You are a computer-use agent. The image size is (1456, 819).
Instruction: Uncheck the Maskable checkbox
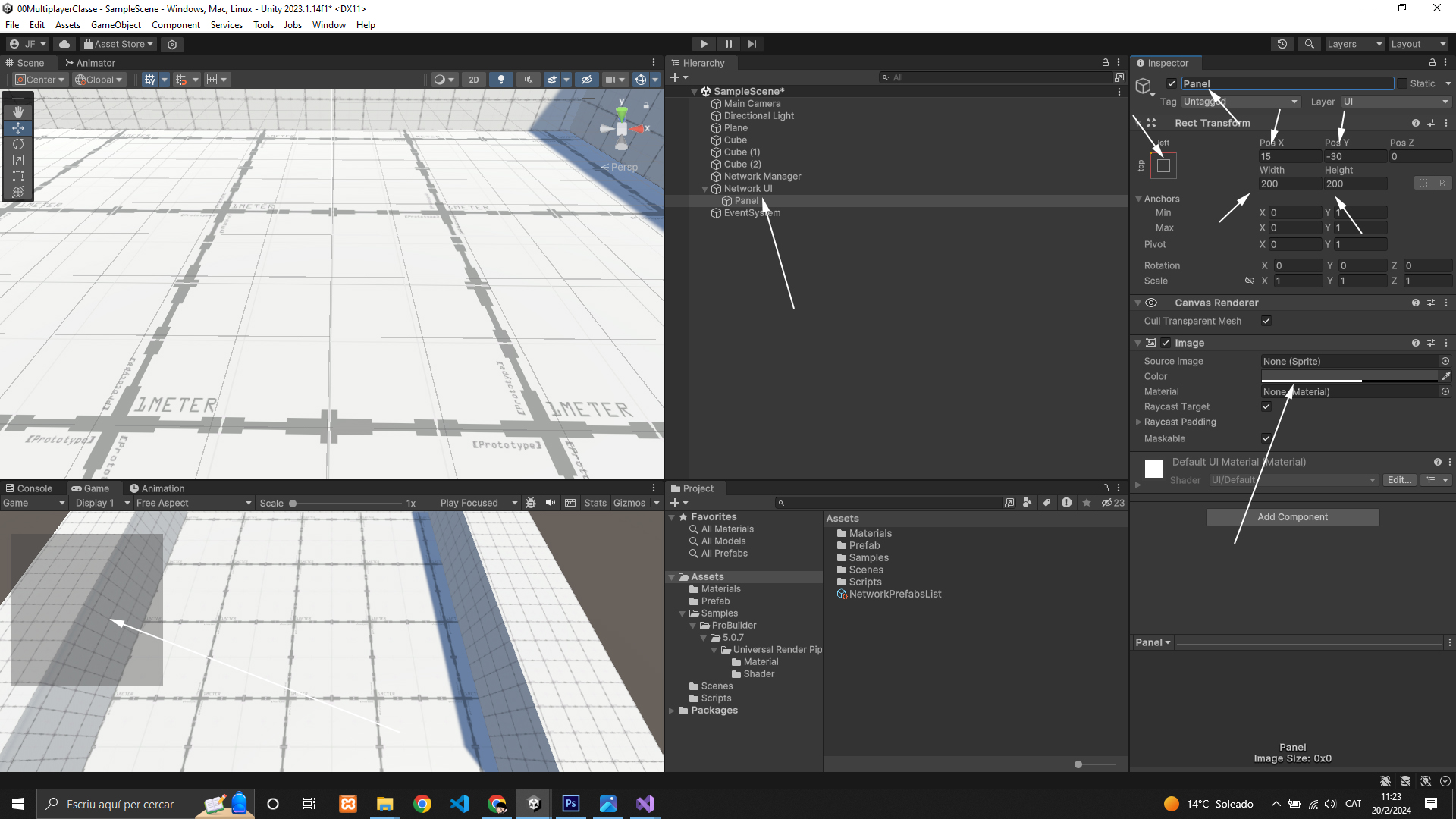pos(1266,439)
